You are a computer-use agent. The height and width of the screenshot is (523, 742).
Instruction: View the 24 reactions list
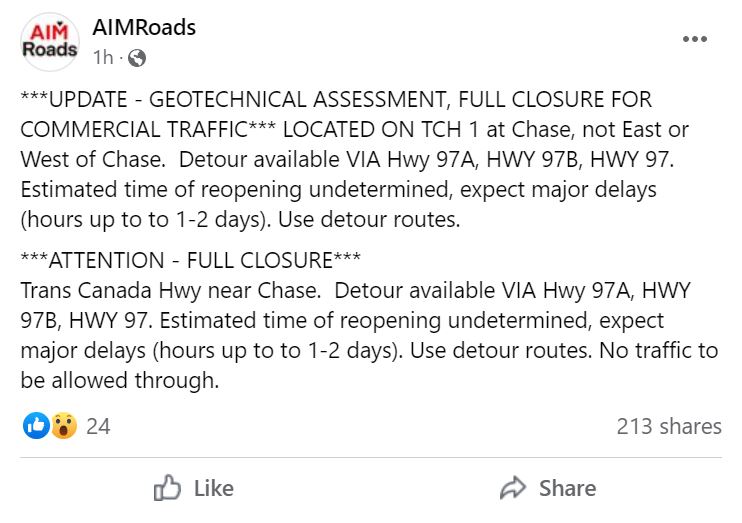point(98,426)
